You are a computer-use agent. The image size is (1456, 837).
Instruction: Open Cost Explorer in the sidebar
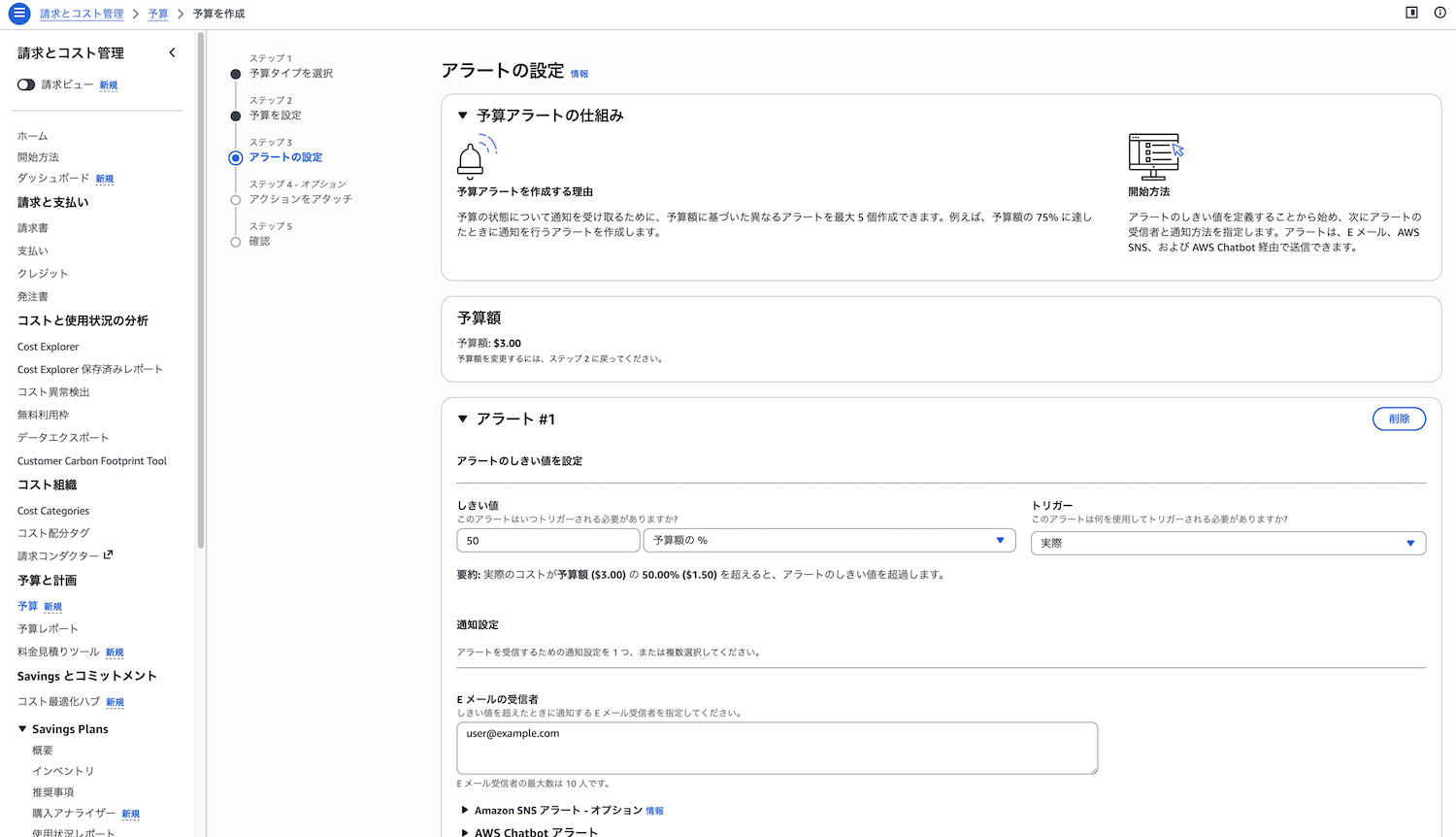pos(49,347)
